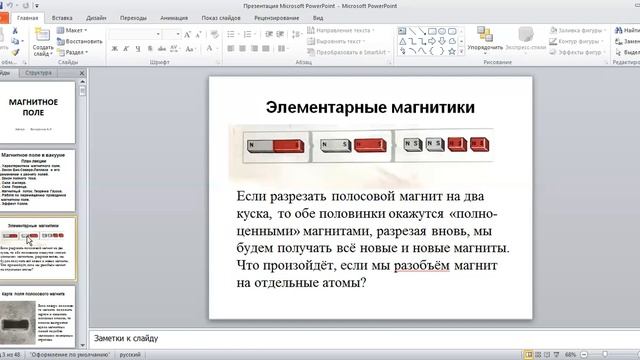
Task: Switch to slide sorter view icon
Action: pos(538,355)
